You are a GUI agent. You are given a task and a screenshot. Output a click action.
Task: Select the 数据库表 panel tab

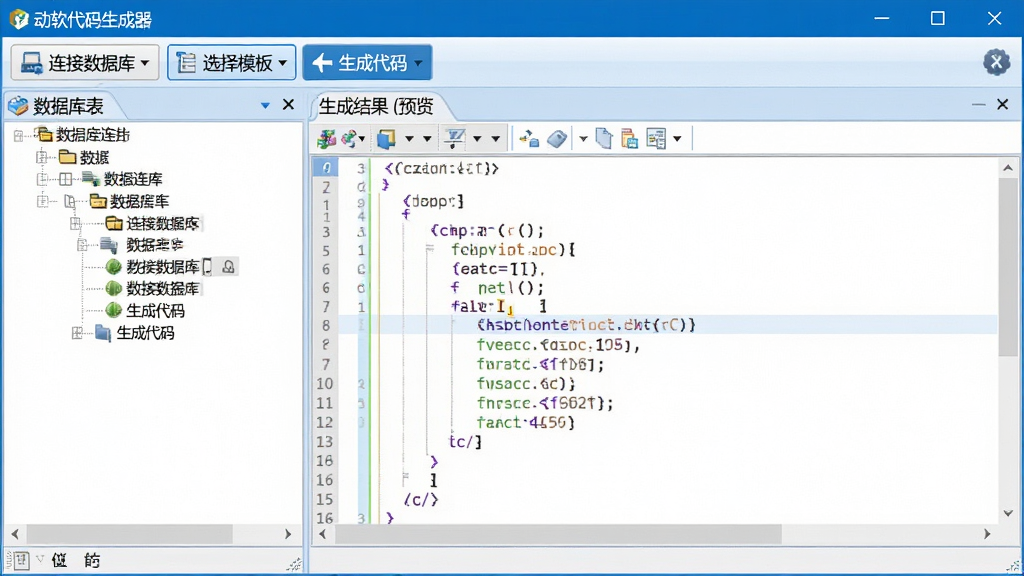[68, 106]
